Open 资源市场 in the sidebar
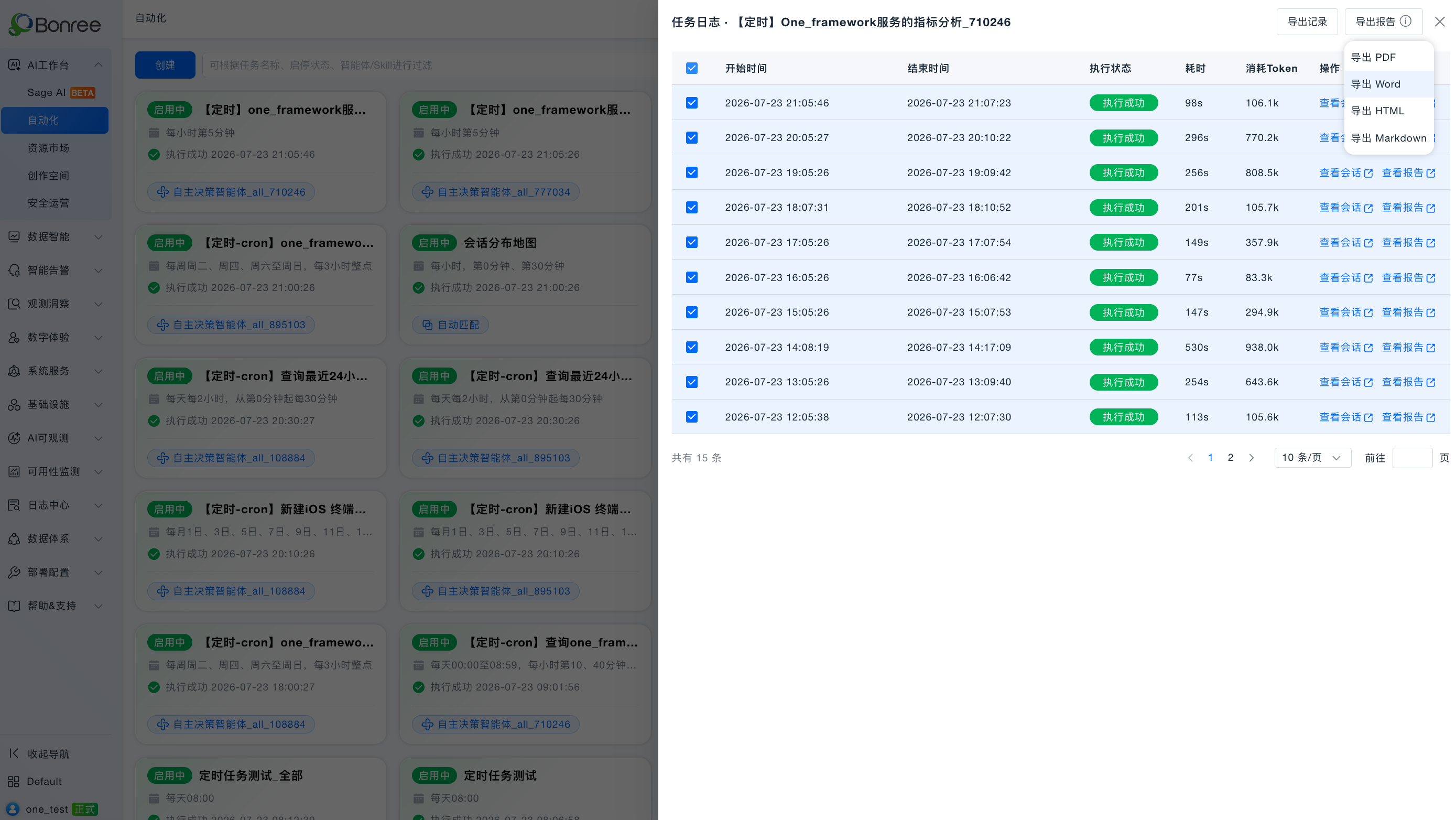 pos(55,148)
